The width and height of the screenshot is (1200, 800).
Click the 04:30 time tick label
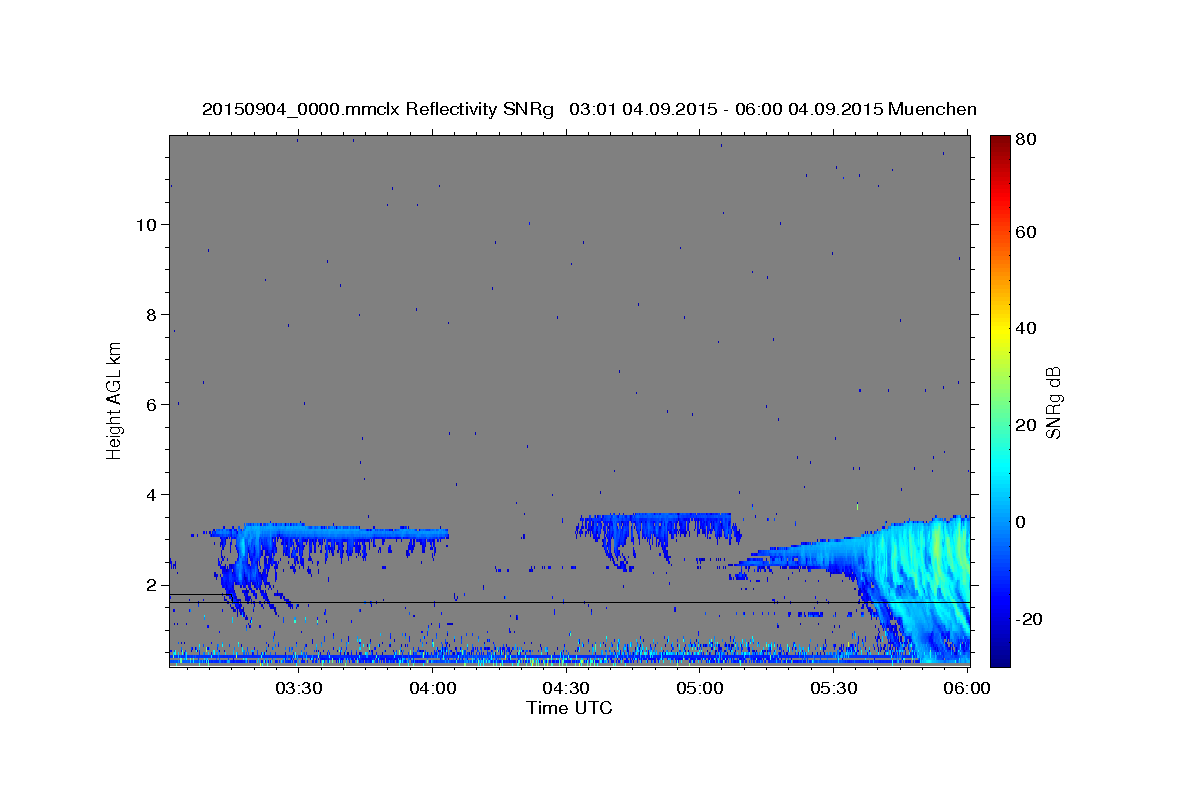(x=566, y=689)
